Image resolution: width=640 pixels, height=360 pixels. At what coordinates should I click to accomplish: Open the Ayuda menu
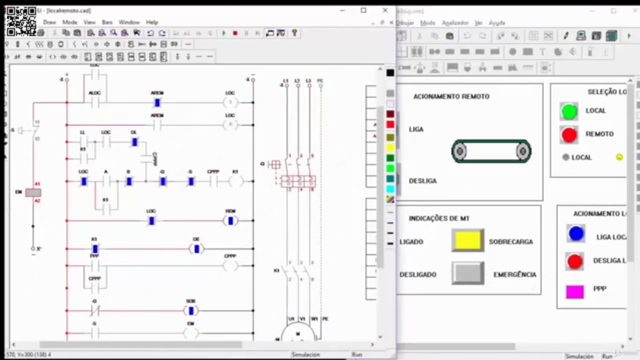click(x=497, y=23)
